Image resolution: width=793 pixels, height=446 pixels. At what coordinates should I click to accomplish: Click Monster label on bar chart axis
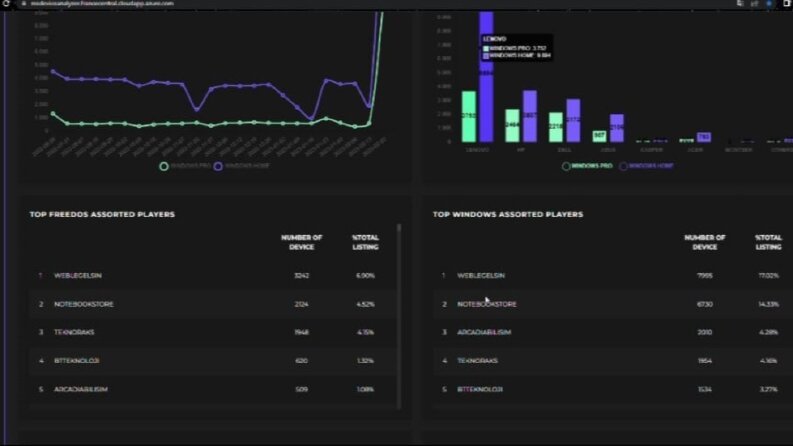click(x=738, y=150)
